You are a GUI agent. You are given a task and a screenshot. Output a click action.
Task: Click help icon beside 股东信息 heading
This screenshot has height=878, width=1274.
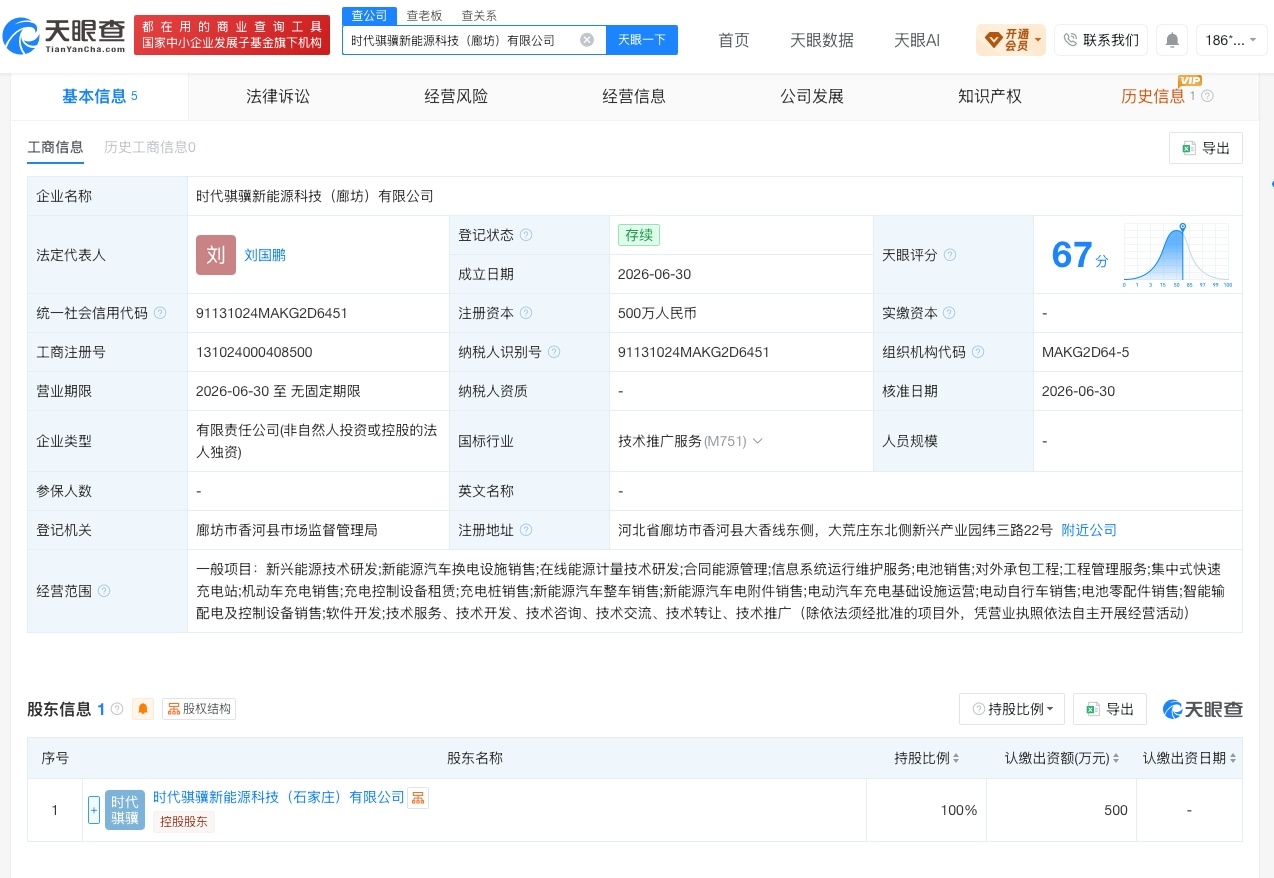coord(117,709)
